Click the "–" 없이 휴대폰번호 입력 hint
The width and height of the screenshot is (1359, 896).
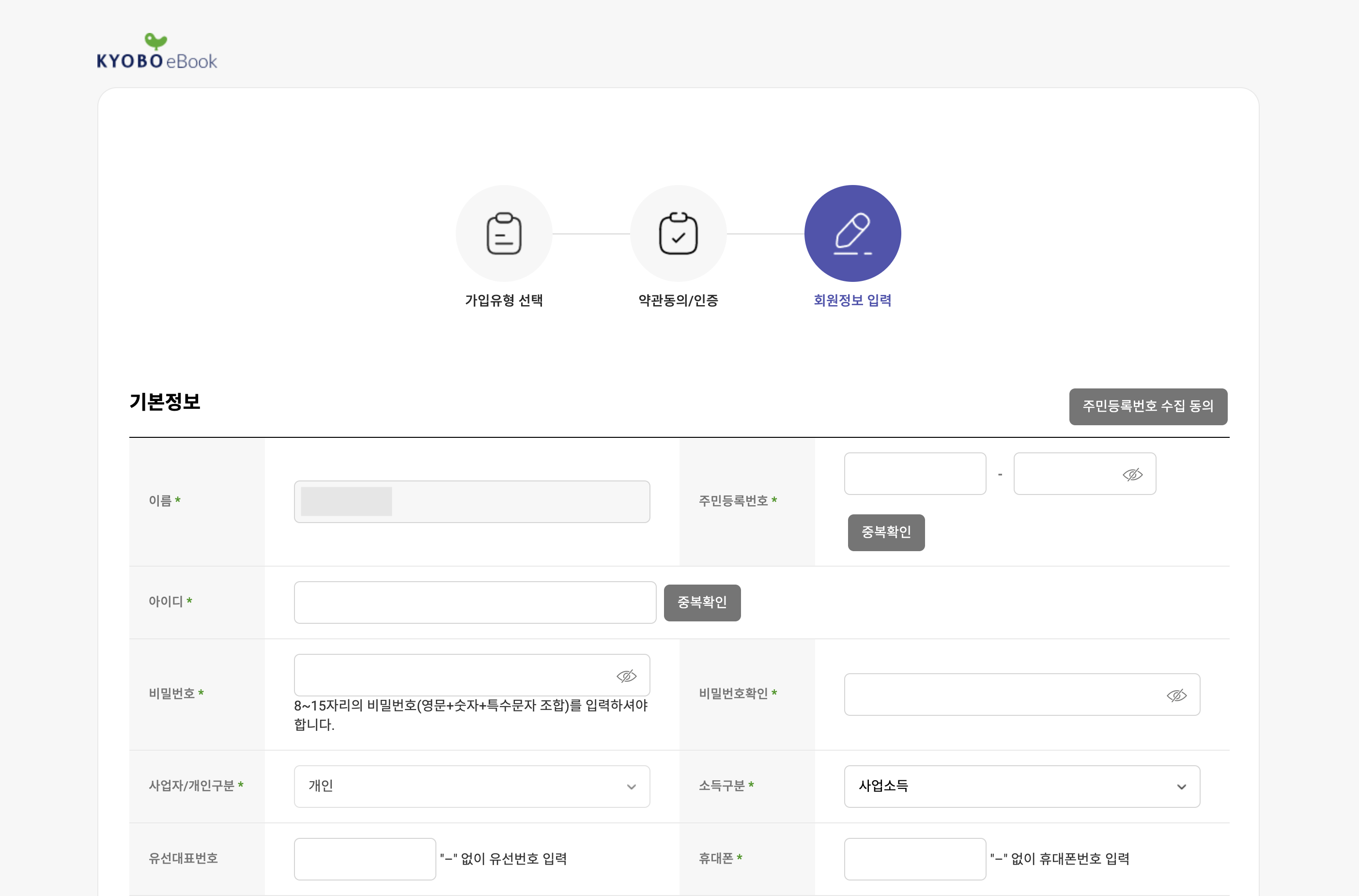[1060, 859]
